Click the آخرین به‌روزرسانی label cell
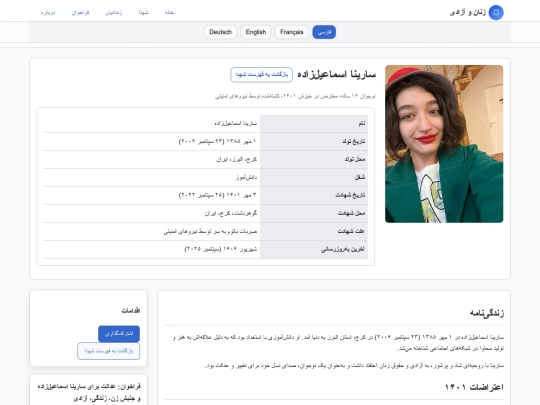The image size is (540, 405). pos(314,249)
